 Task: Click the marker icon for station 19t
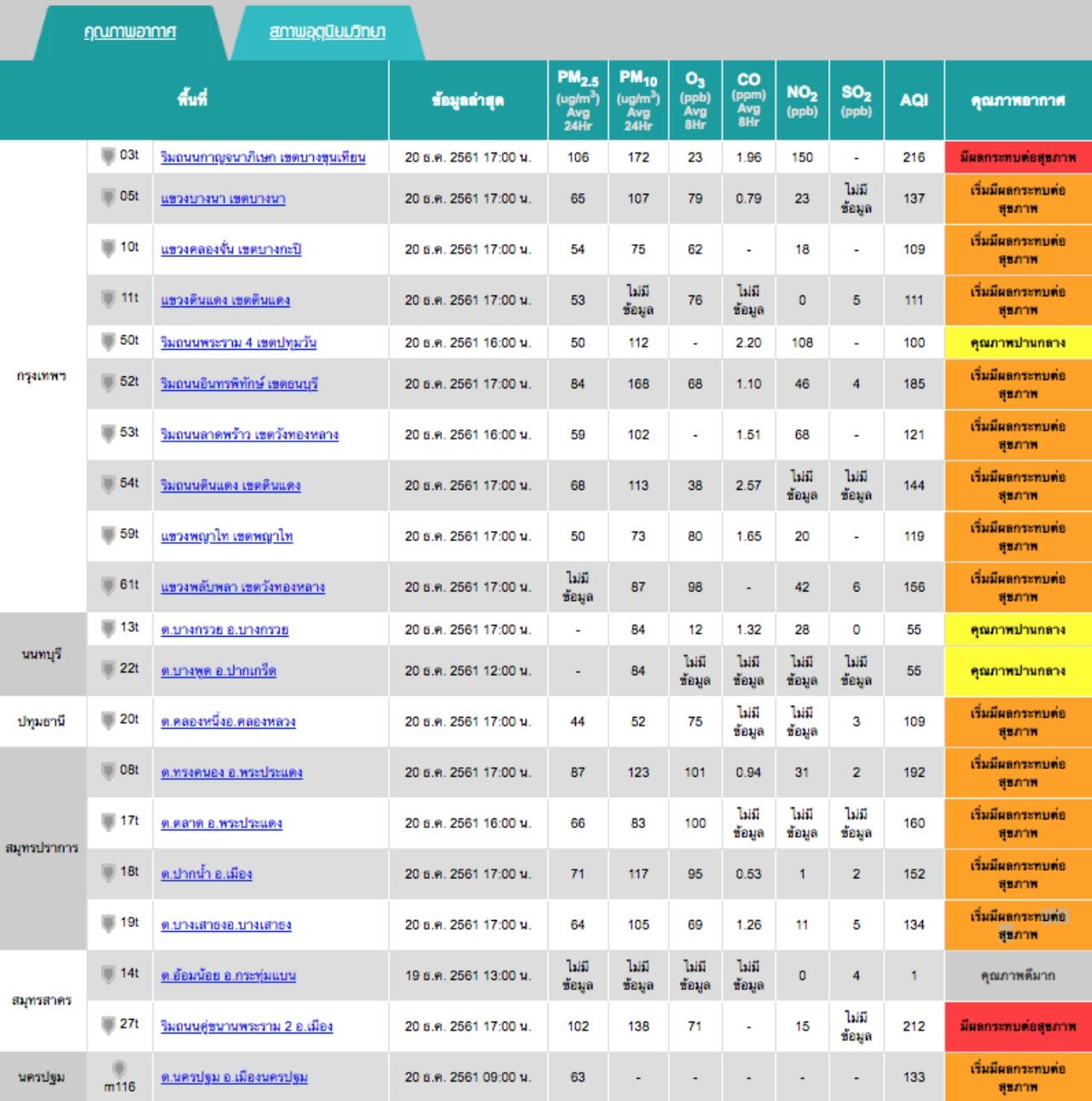107,923
